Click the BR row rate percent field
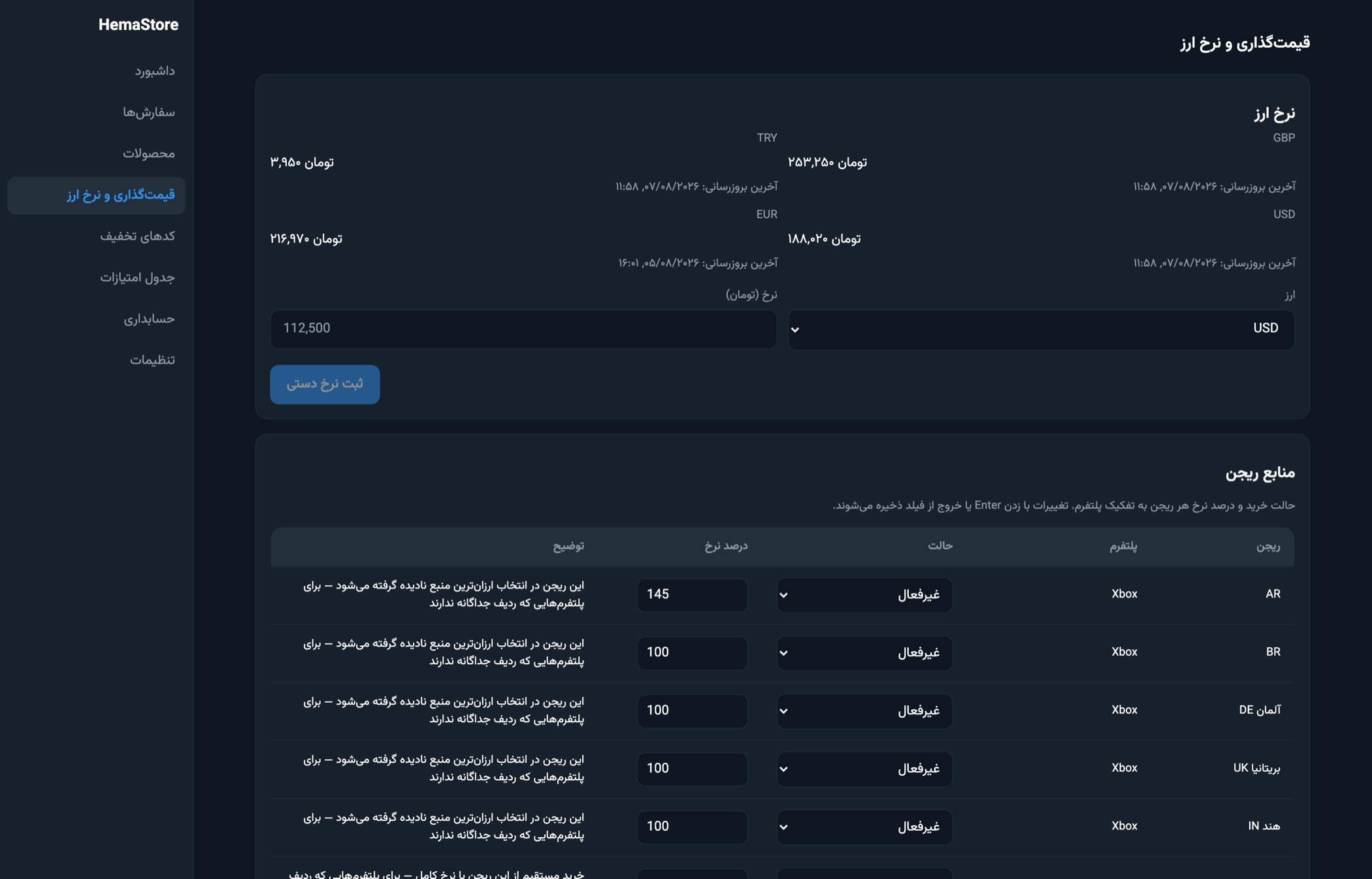 click(x=692, y=652)
